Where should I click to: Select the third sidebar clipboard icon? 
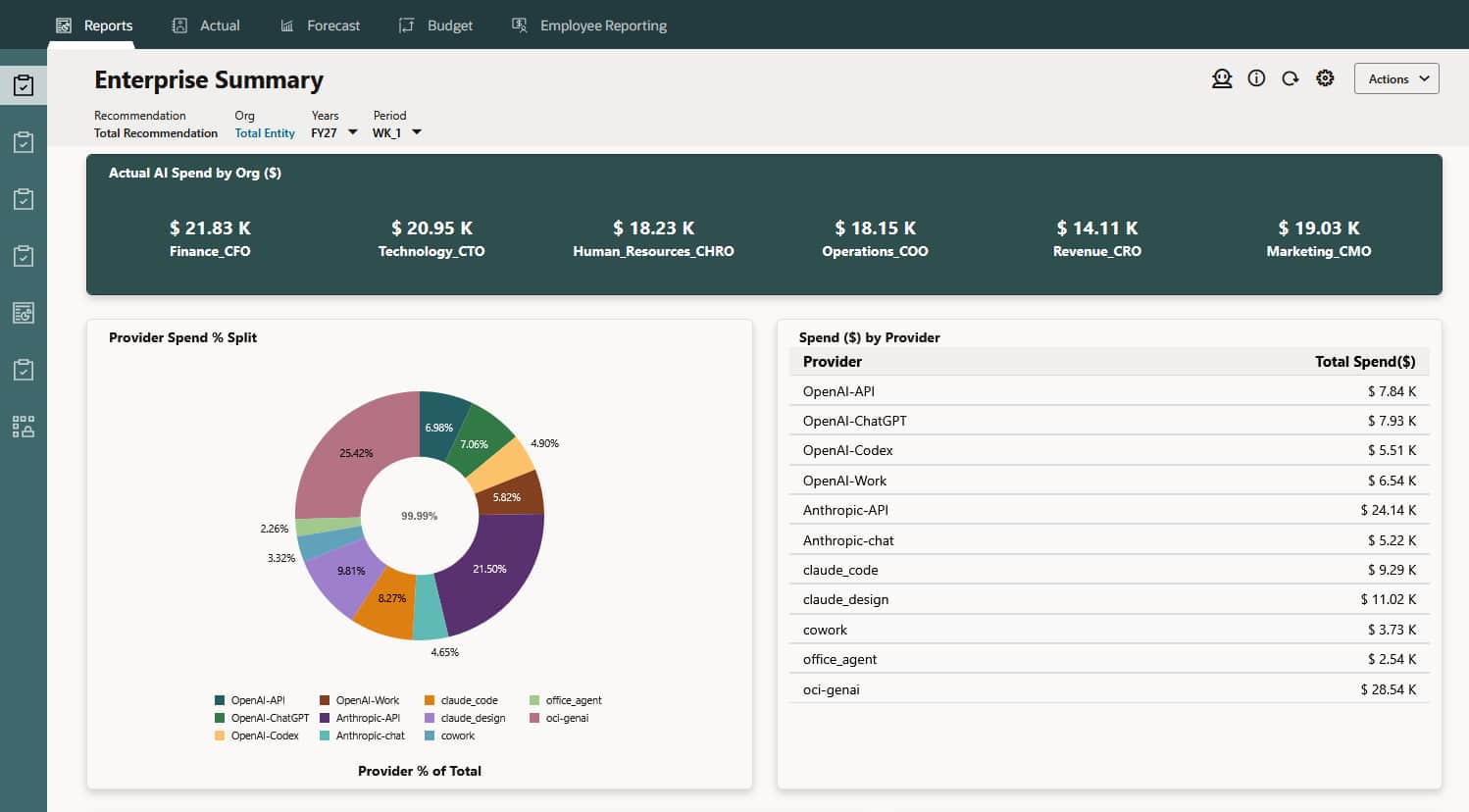[x=24, y=199]
